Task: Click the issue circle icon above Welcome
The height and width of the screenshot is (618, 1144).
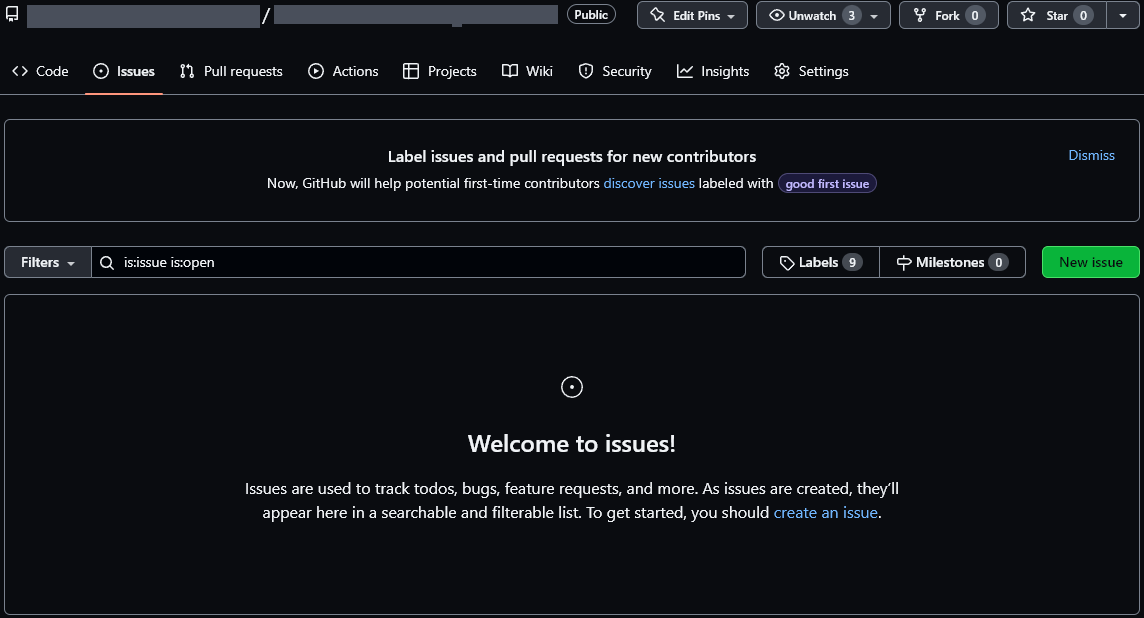Action: 572,387
